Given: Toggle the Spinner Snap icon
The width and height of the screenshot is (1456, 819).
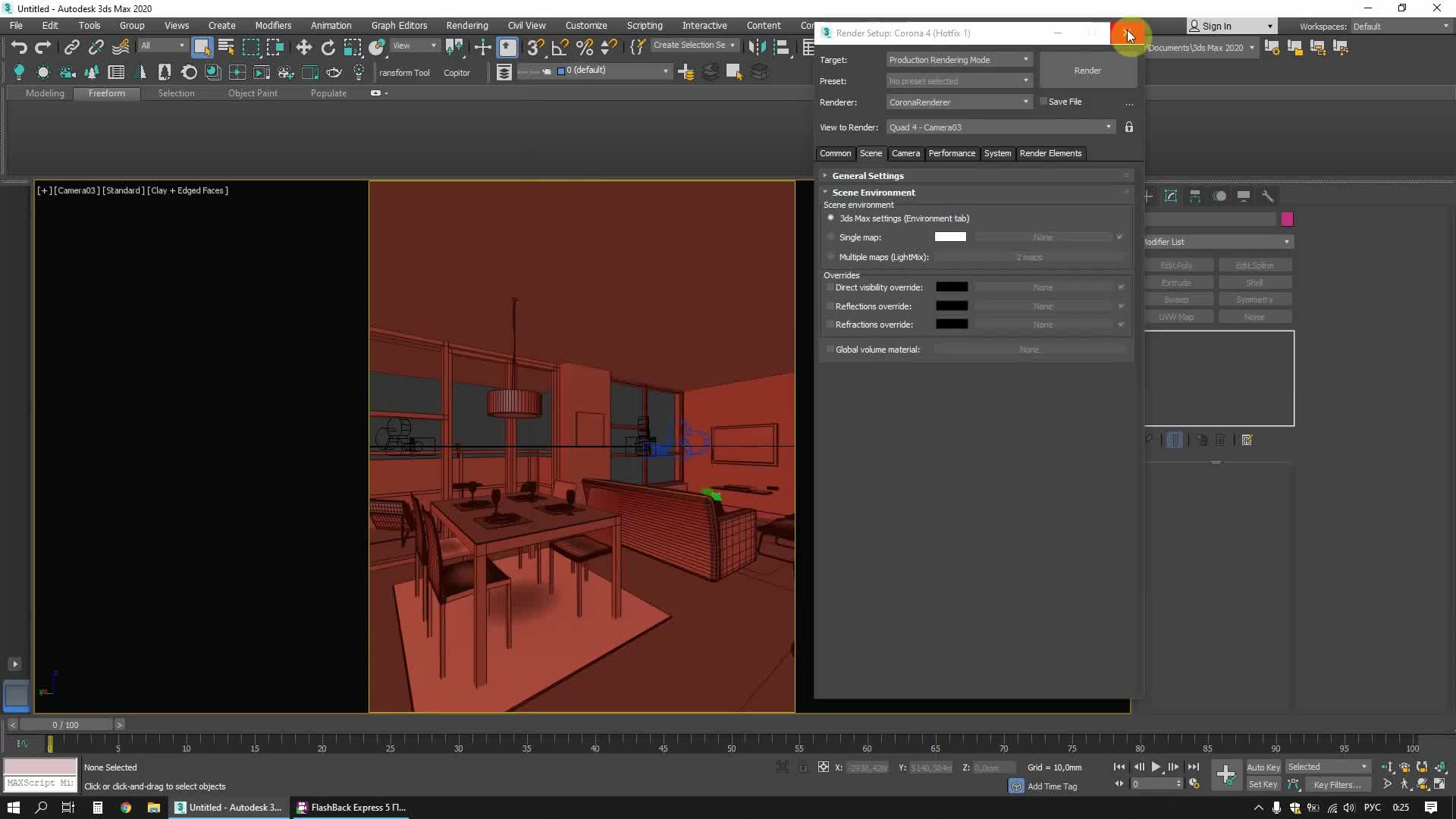Looking at the screenshot, I should point(608,47).
